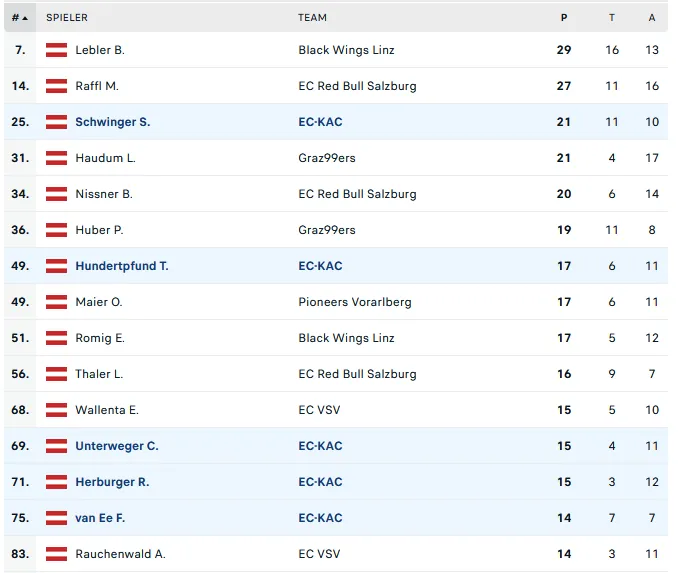Viewport: 679px width, 573px height.
Task: Click Black Wings Linz in Lebler row
Action: 346,50
